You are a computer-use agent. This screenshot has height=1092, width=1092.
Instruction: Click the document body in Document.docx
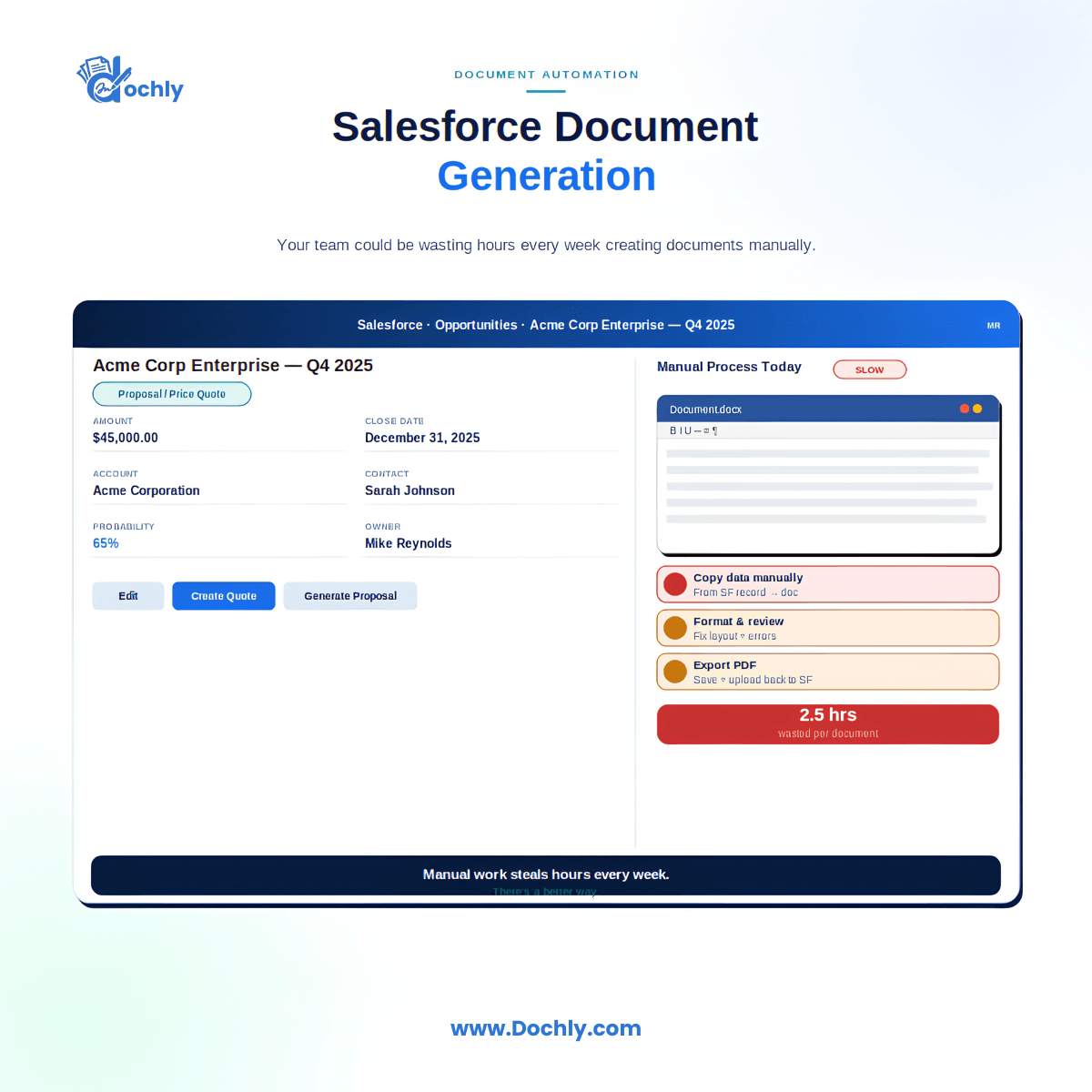click(x=828, y=496)
